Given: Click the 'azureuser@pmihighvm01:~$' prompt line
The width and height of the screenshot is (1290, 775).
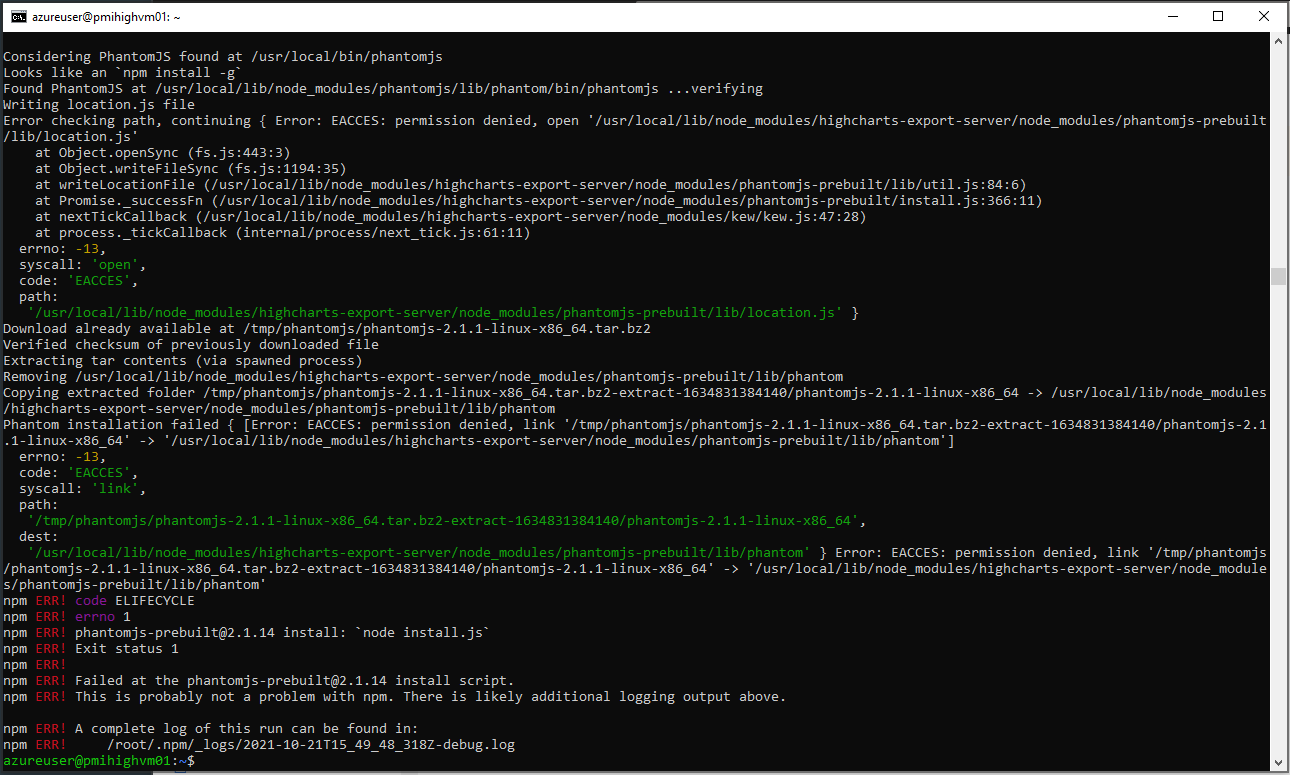Looking at the screenshot, I should tap(99, 761).
